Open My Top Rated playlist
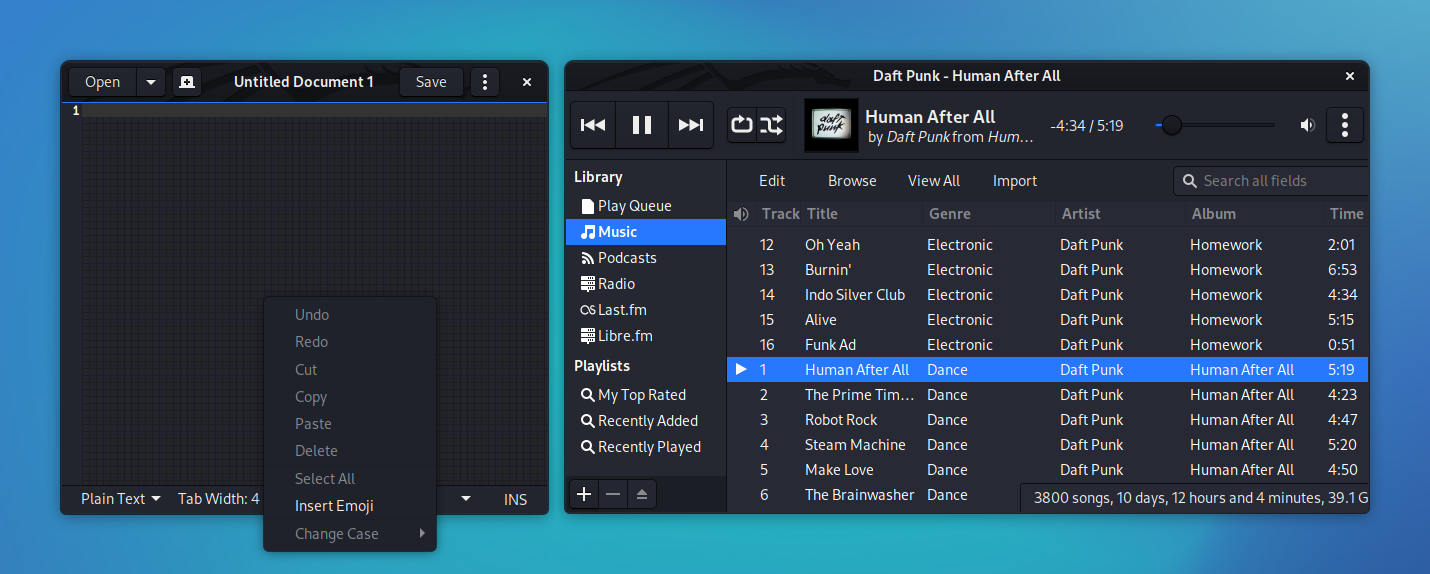 pyautogui.click(x=646, y=395)
